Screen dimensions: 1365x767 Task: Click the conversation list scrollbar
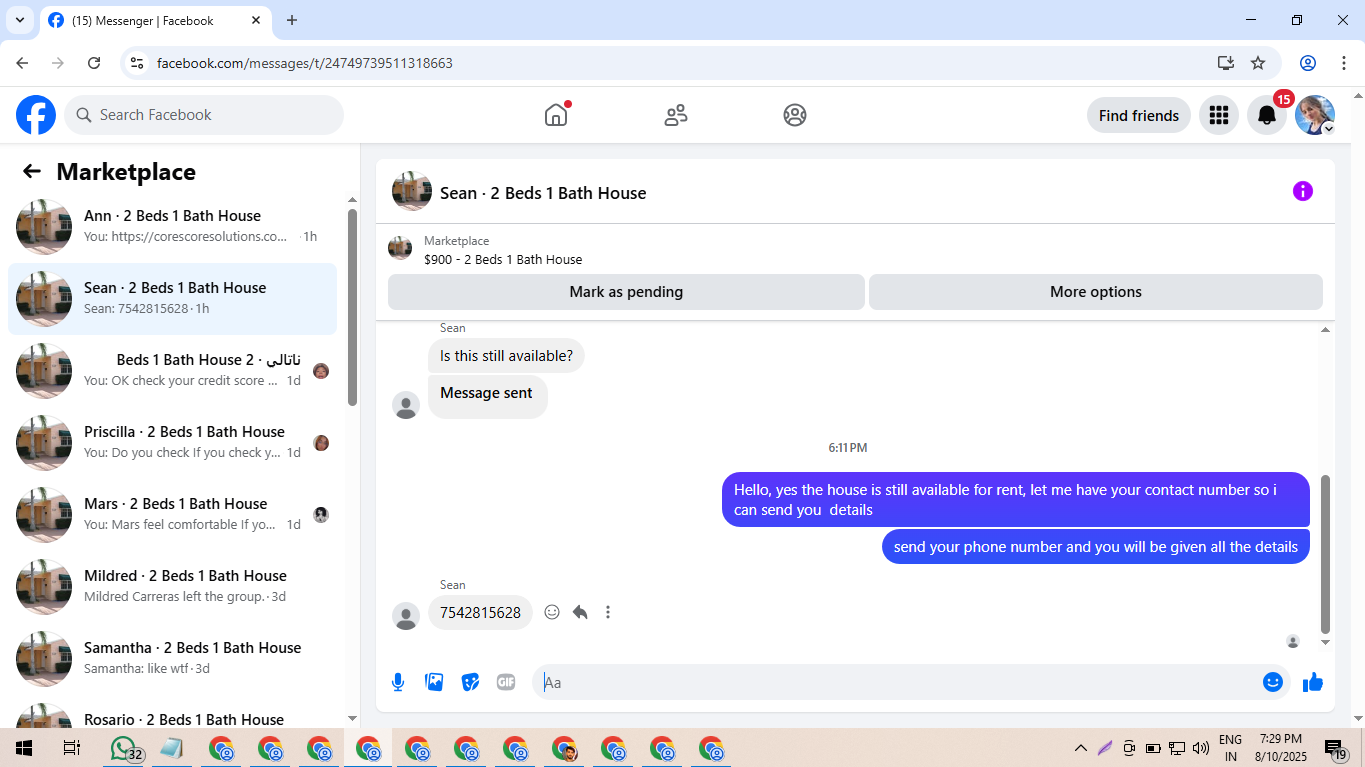point(352,307)
